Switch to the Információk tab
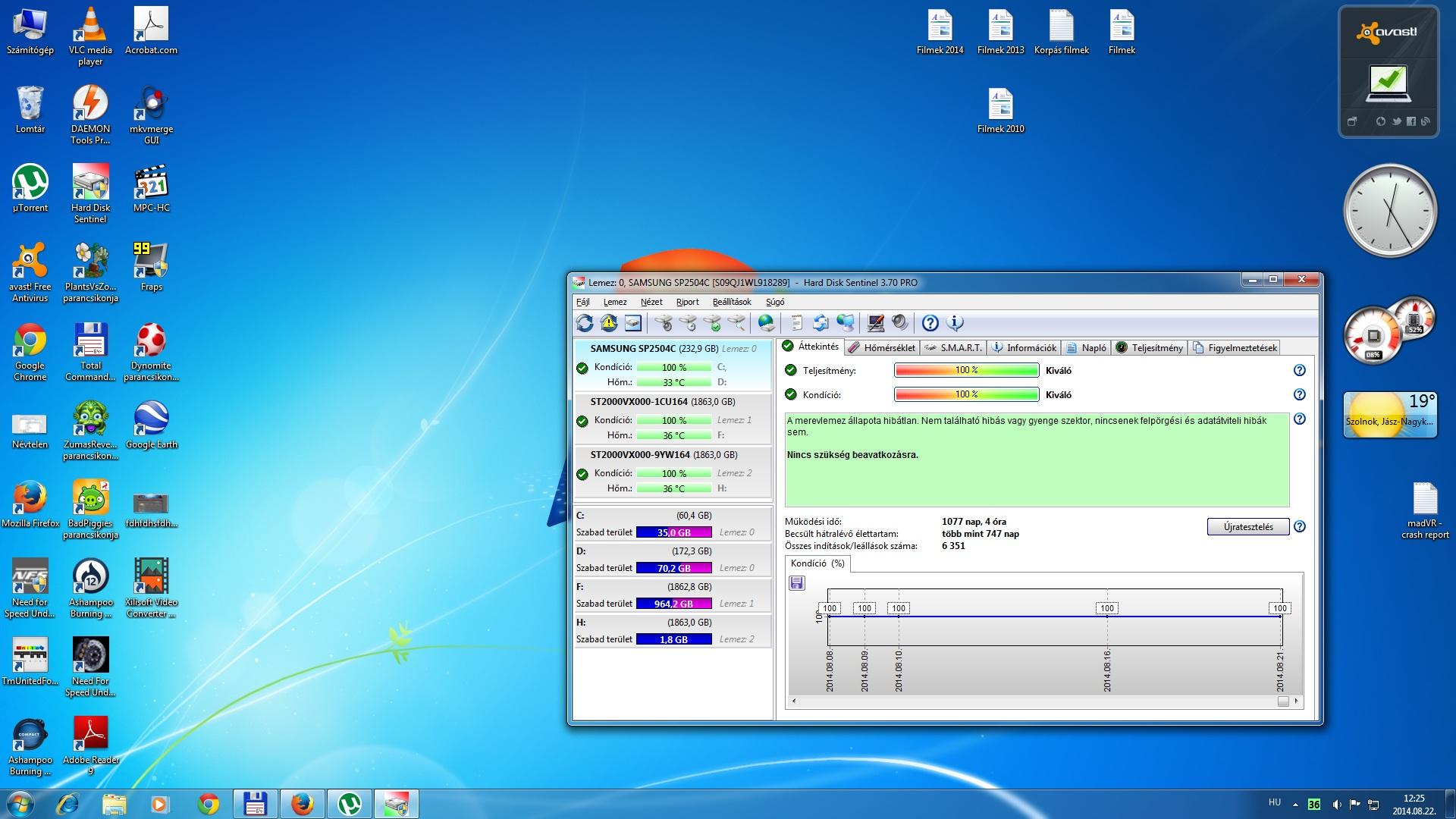Viewport: 1456px width, 819px height. pyautogui.click(x=1024, y=348)
